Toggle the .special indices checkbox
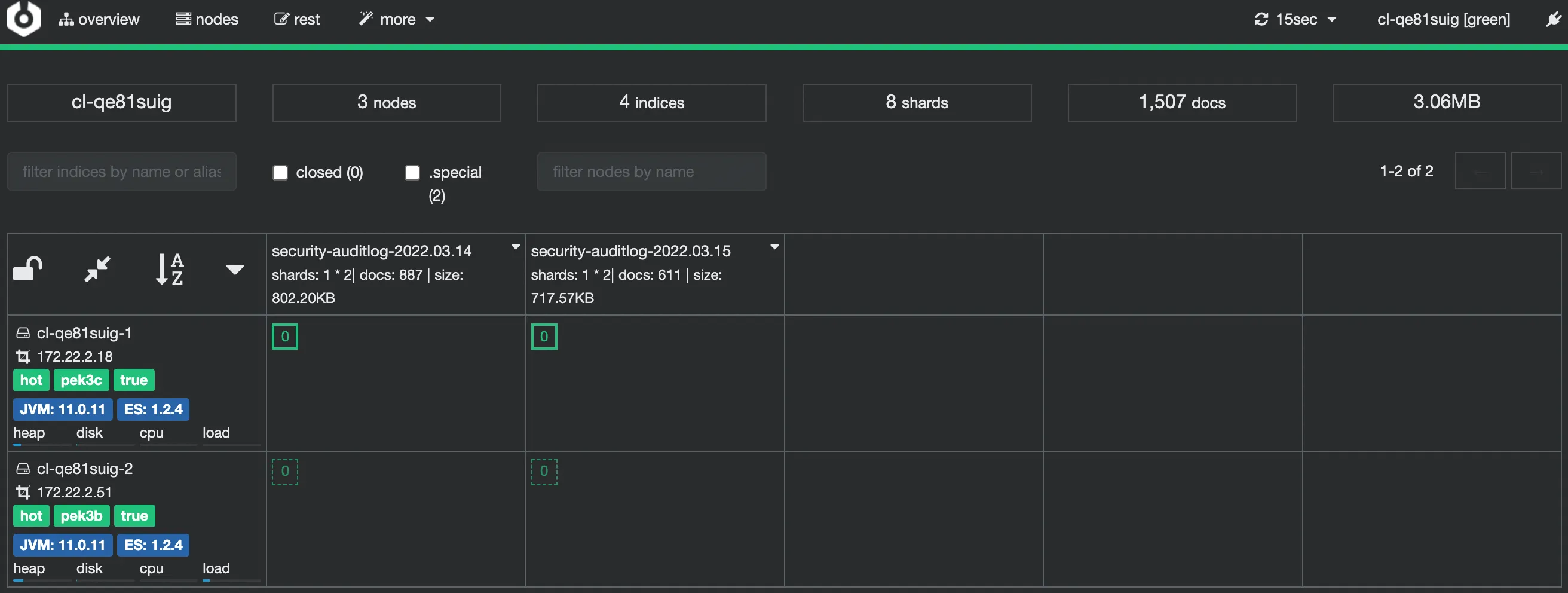Image resolution: width=1568 pixels, height=593 pixels. (x=412, y=173)
